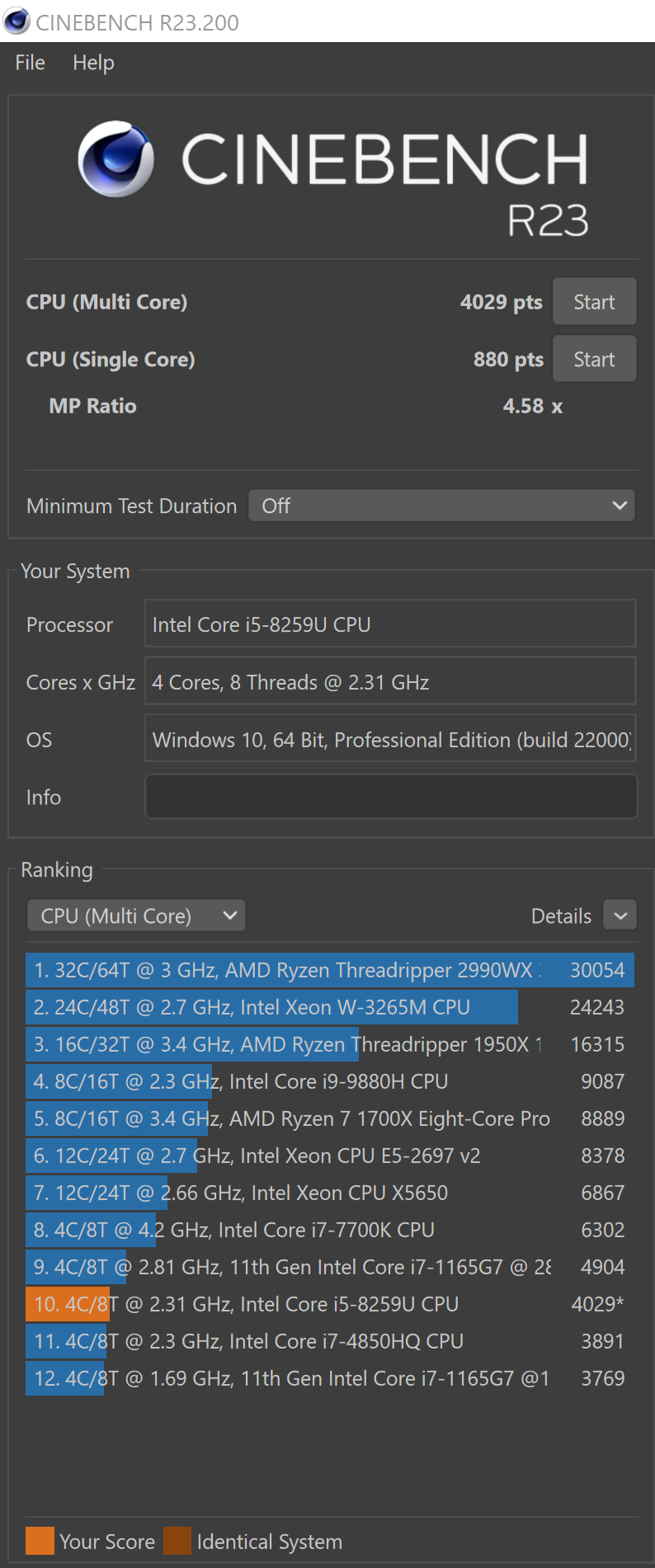Select ranking row Xeon E5-2697 v2
Viewport: 655px width, 1568px height.
pyautogui.click(x=330, y=1156)
